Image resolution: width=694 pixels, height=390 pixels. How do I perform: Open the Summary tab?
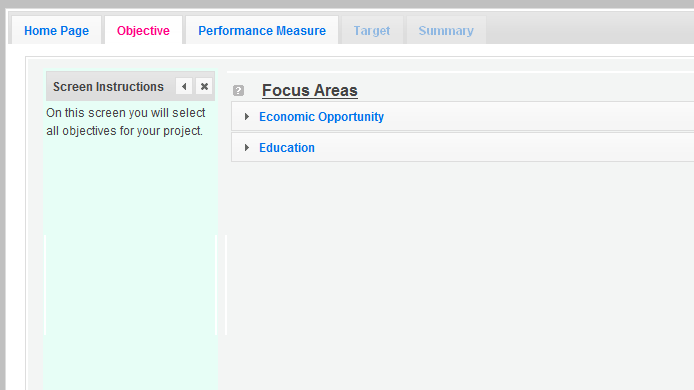tap(446, 30)
